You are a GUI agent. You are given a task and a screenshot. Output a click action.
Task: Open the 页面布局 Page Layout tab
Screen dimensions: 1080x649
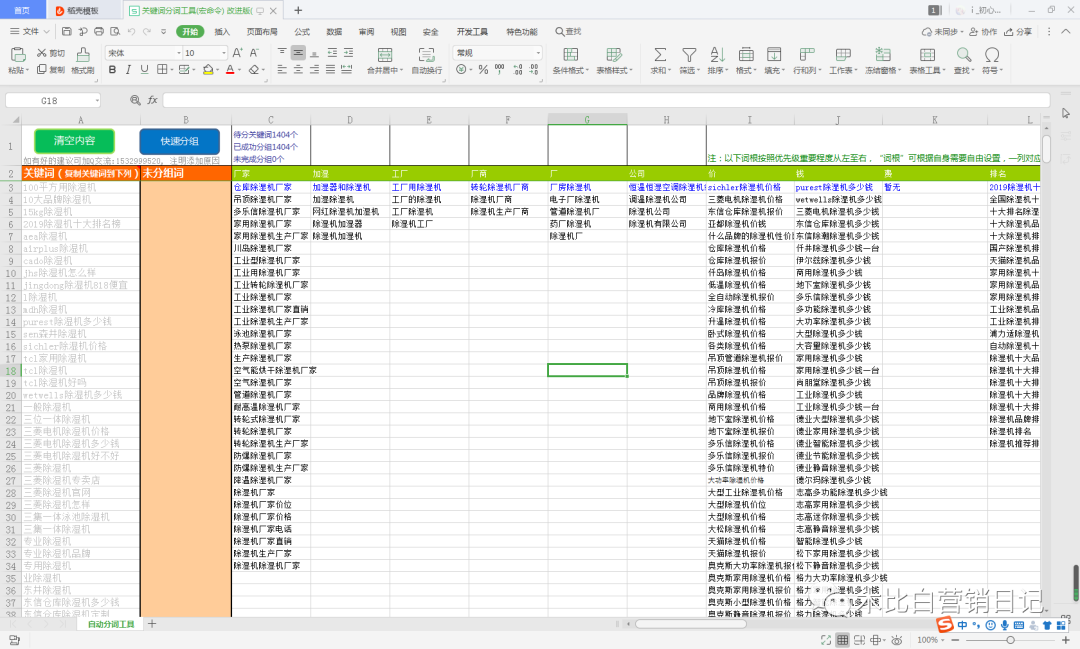click(262, 32)
